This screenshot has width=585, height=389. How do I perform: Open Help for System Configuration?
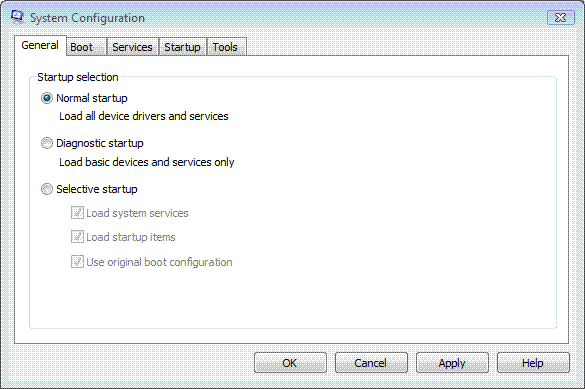pyautogui.click(x=533, y=363)
